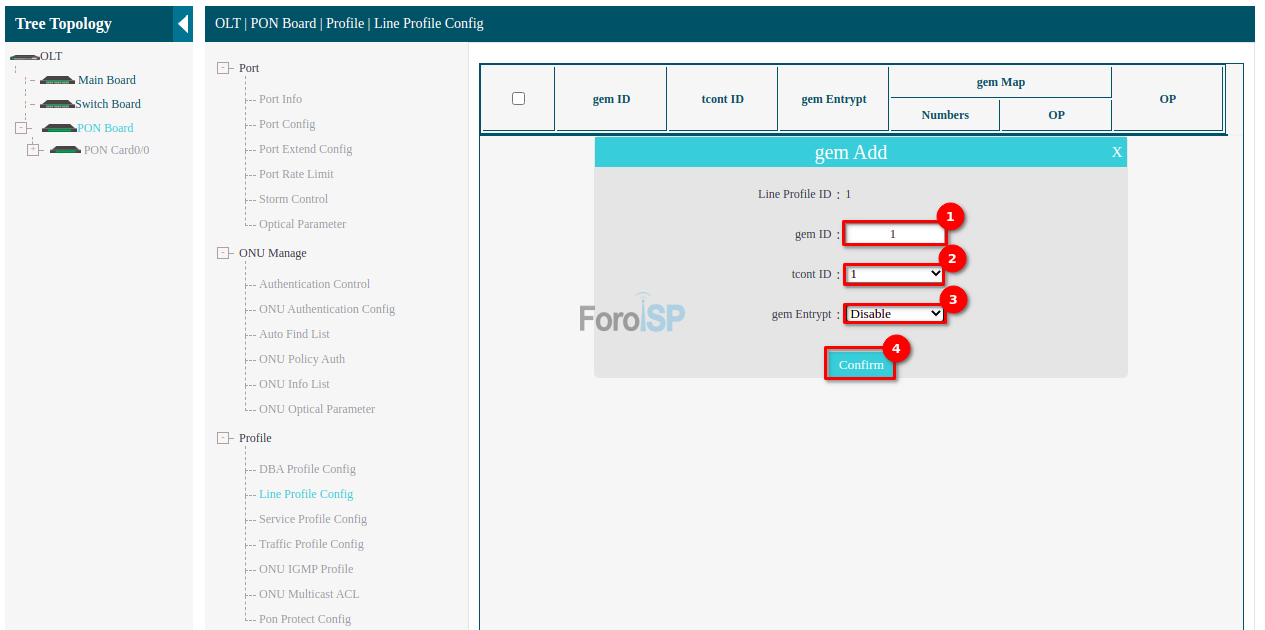Viewport: 1265px width, 630px height.
Task: Toggle the select-all checkbox in table header
Action: pos(518,98)
